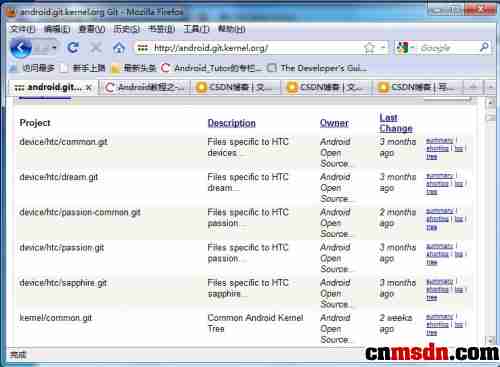Open the device/htc/common.git project
The image size is (500, 367).
(64, 142)
